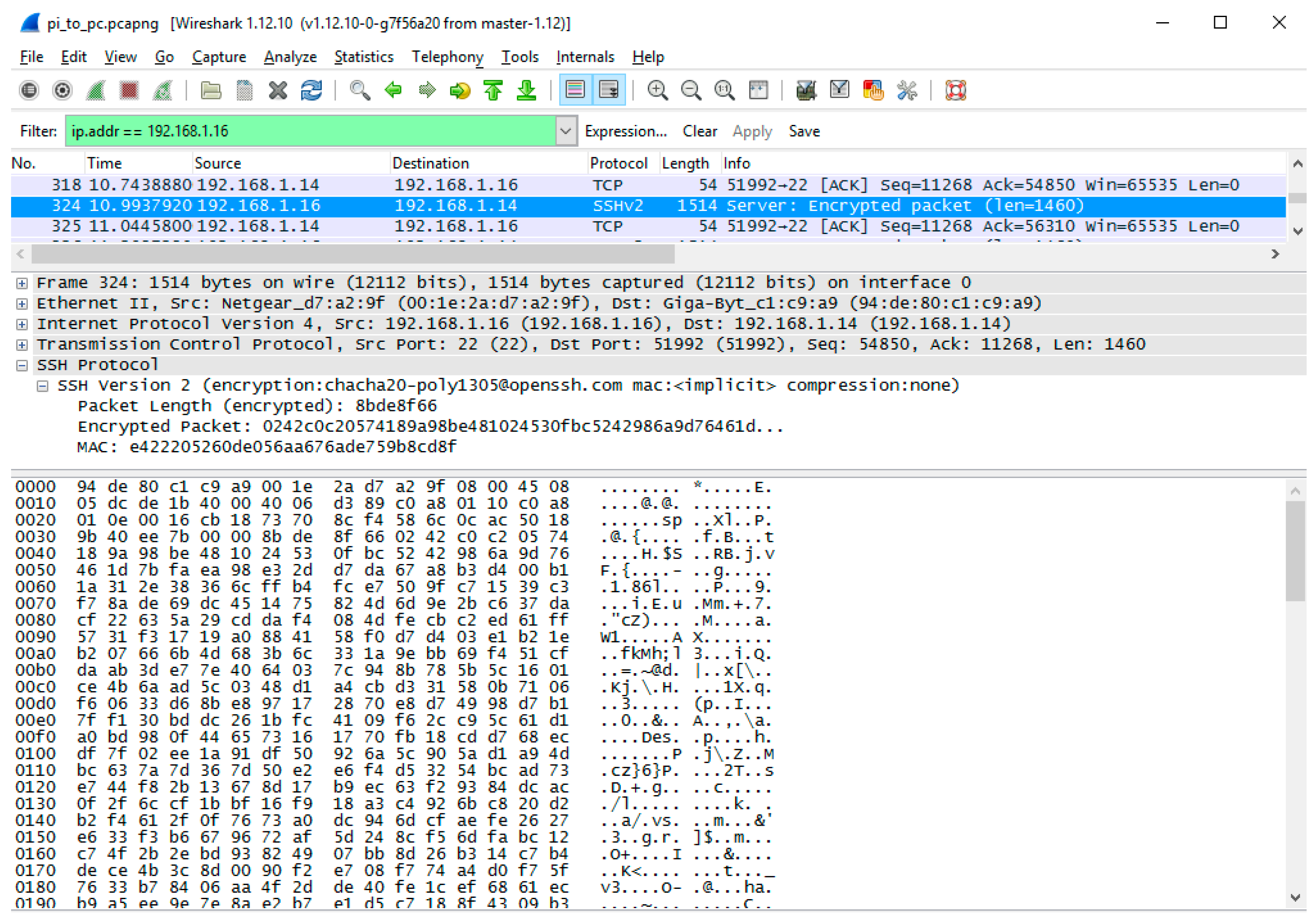
Task: Go back in packet history
Action: (393, 90)
